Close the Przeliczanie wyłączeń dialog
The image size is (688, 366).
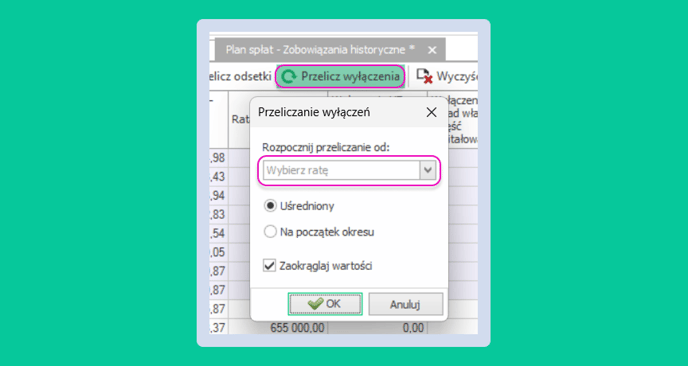click(431, 112)
